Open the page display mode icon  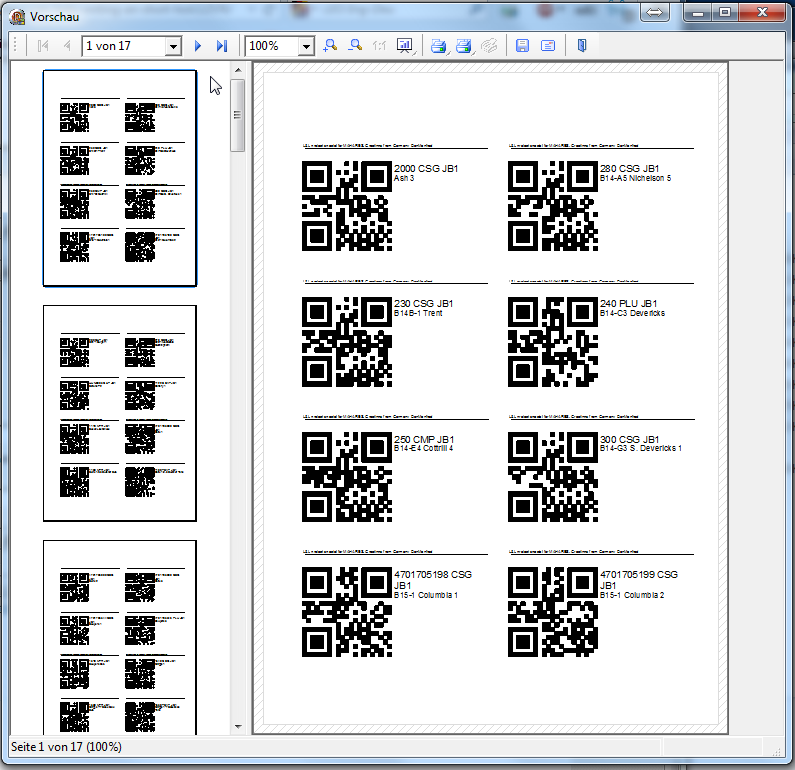[404, 46]
